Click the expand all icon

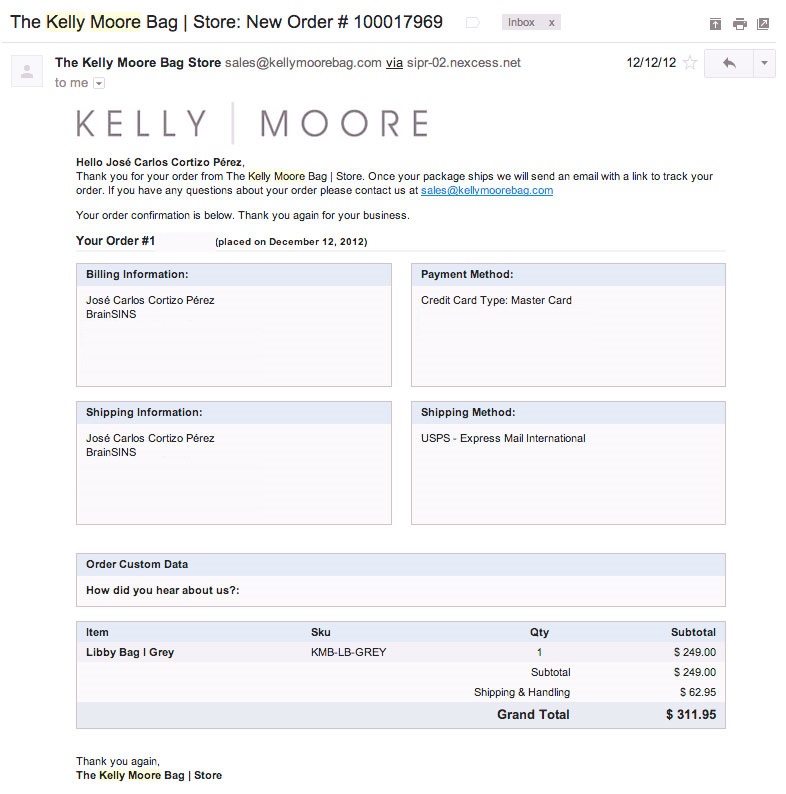(715, 24)
